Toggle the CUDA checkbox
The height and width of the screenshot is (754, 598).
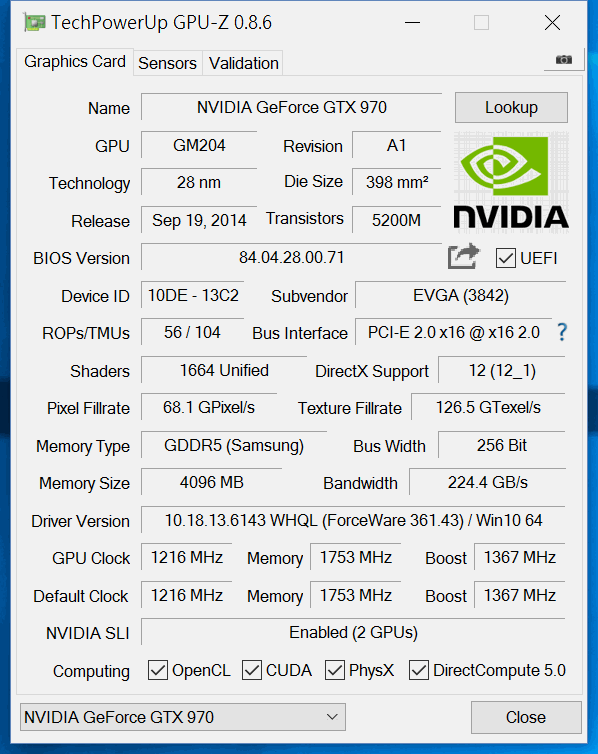pos(252,670)
